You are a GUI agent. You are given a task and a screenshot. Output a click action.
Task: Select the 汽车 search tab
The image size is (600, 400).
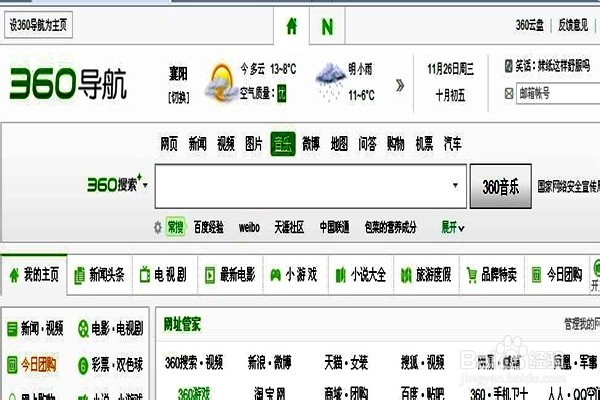[x=453, y=144]
